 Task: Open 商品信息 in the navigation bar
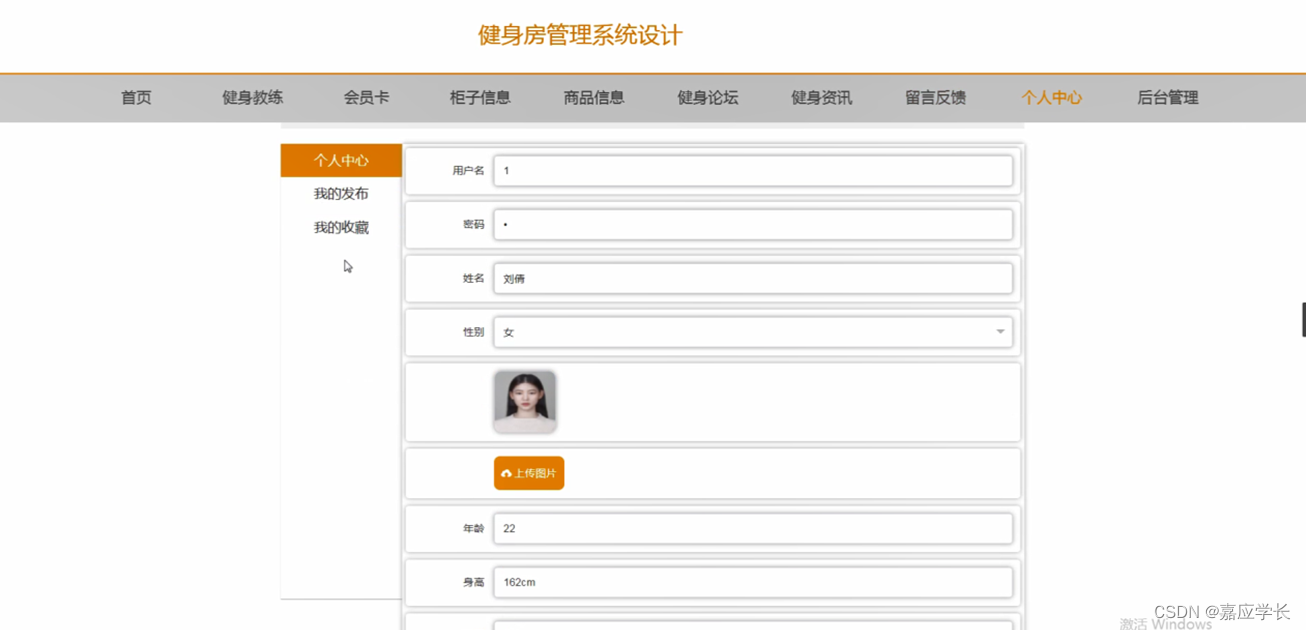tap(594, 98)
